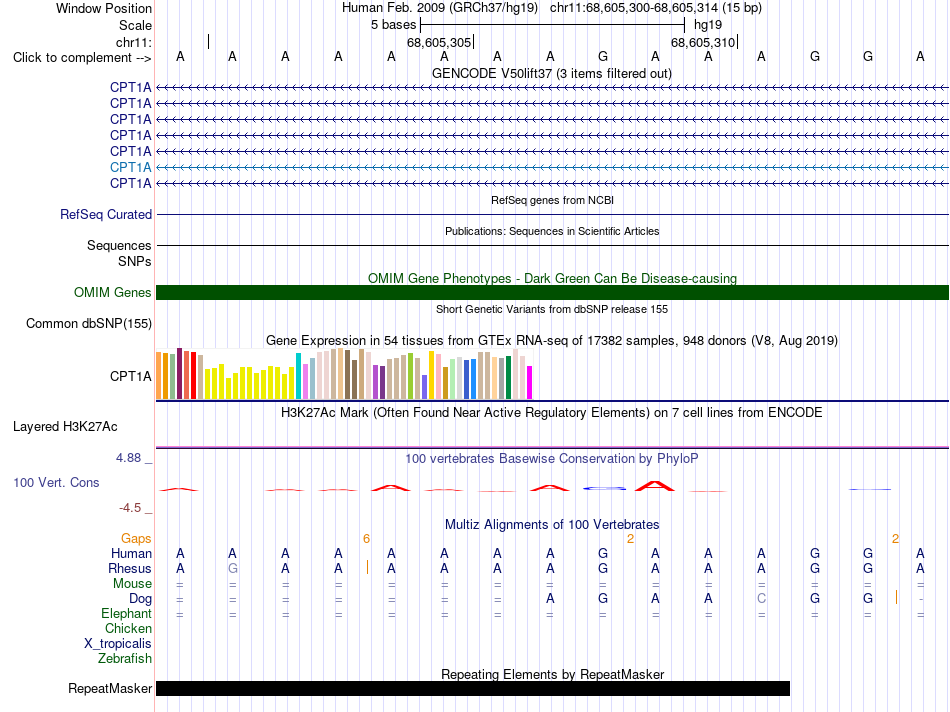This screenshot has width=950, height=712.
Task: Click the magenta bar in GTEx chart
Action: (x=529, y=382)
